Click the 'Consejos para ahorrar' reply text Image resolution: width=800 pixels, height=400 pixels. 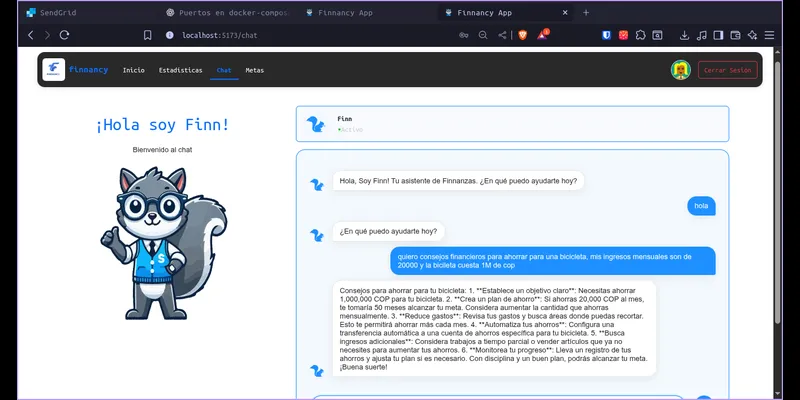point(494,329)
